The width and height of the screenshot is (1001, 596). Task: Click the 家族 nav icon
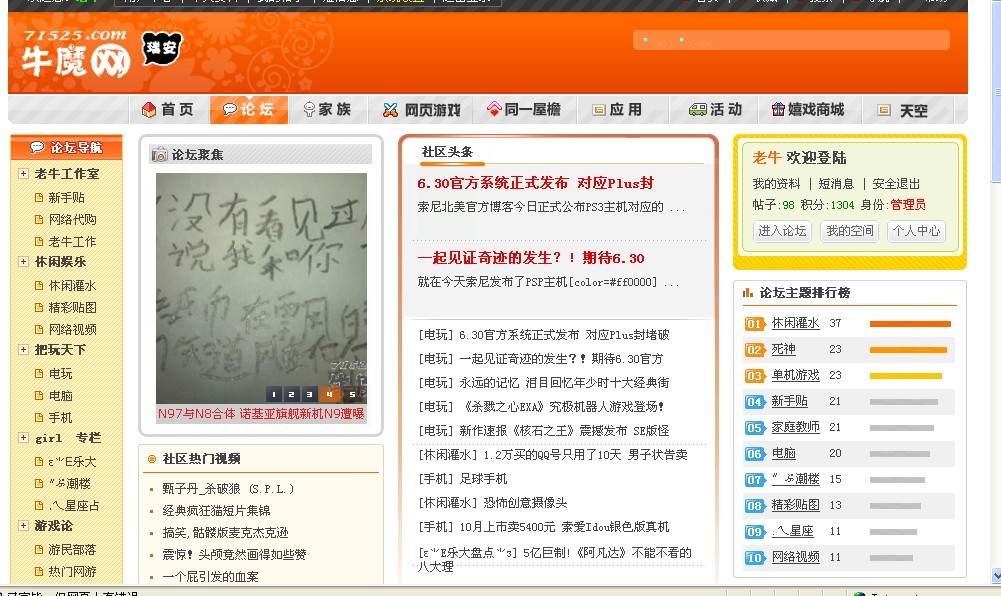309,110
